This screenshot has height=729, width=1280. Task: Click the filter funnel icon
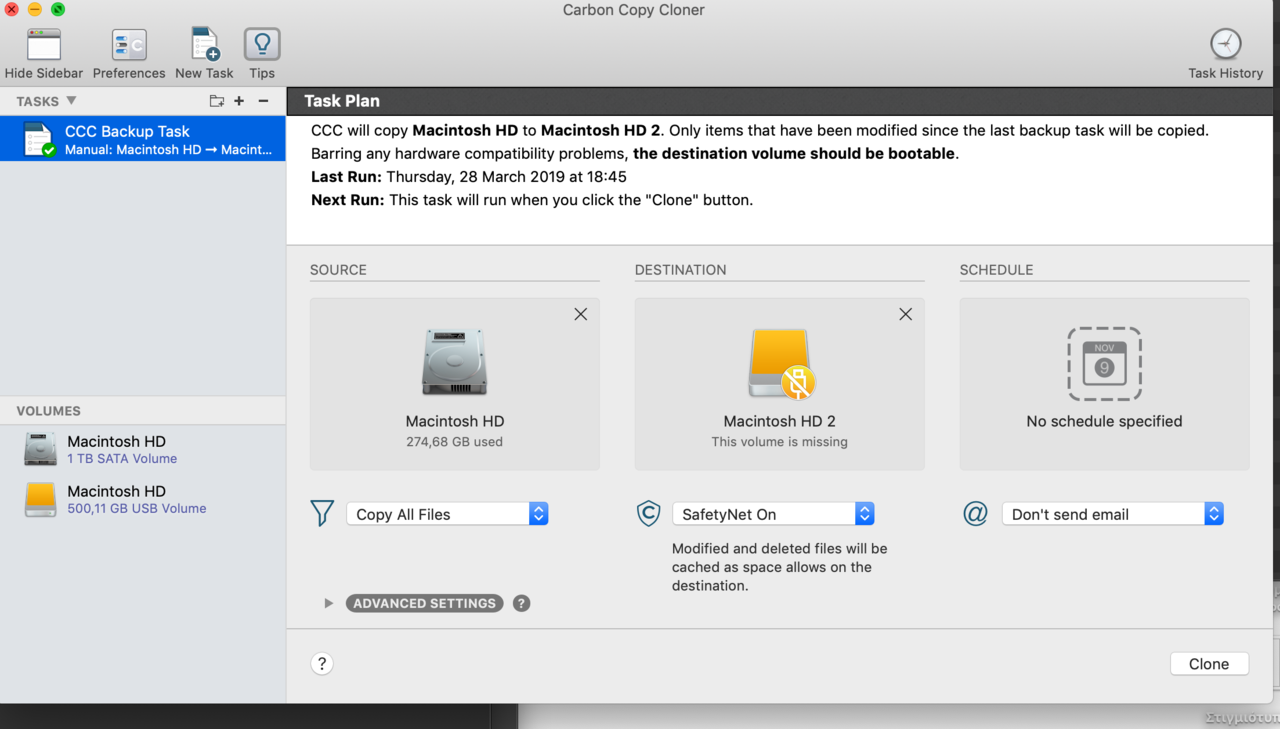[322, 514]
